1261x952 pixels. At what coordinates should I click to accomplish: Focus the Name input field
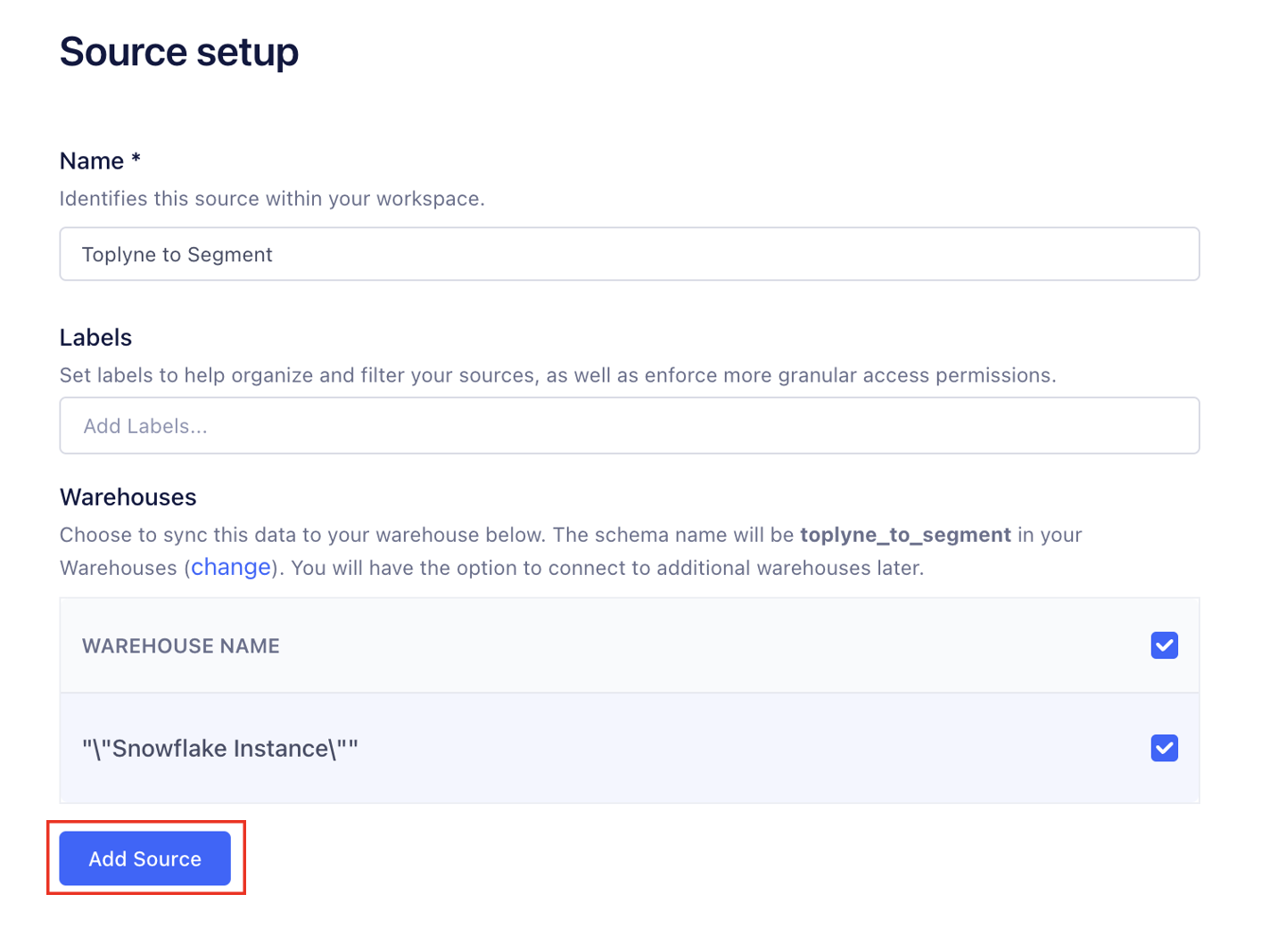(629, 254)
